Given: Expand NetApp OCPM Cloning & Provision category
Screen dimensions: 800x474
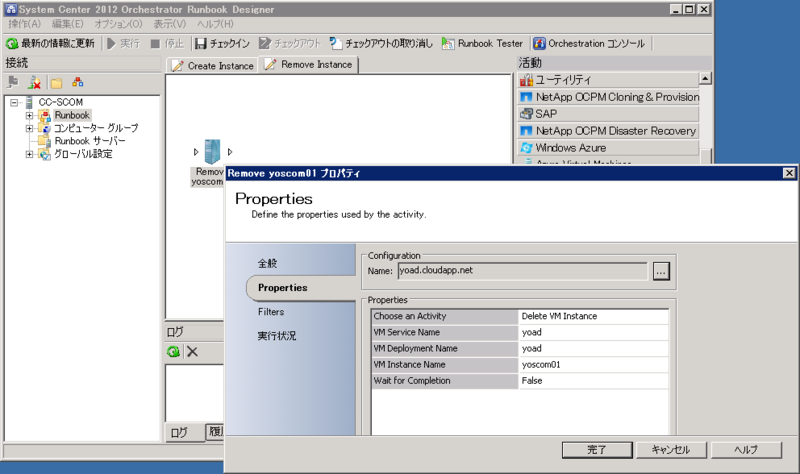Looking at the screenshot, I should coord(608,97).
